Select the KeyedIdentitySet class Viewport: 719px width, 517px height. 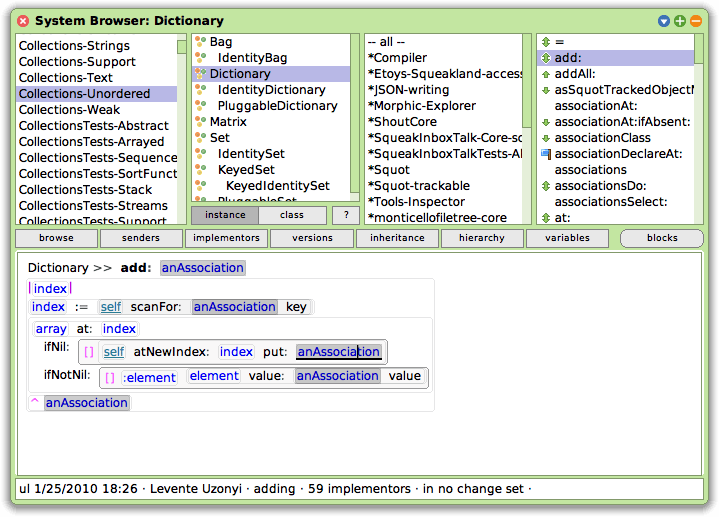point(277,186)
